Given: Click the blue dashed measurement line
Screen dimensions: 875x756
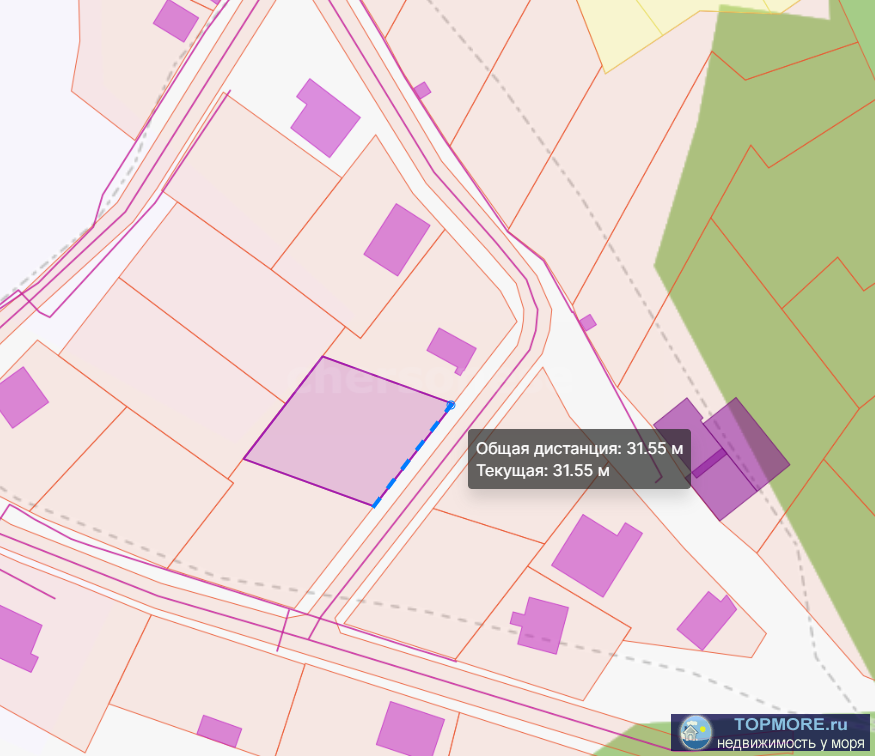Looking at the screenshot, I should pos(412,455).
